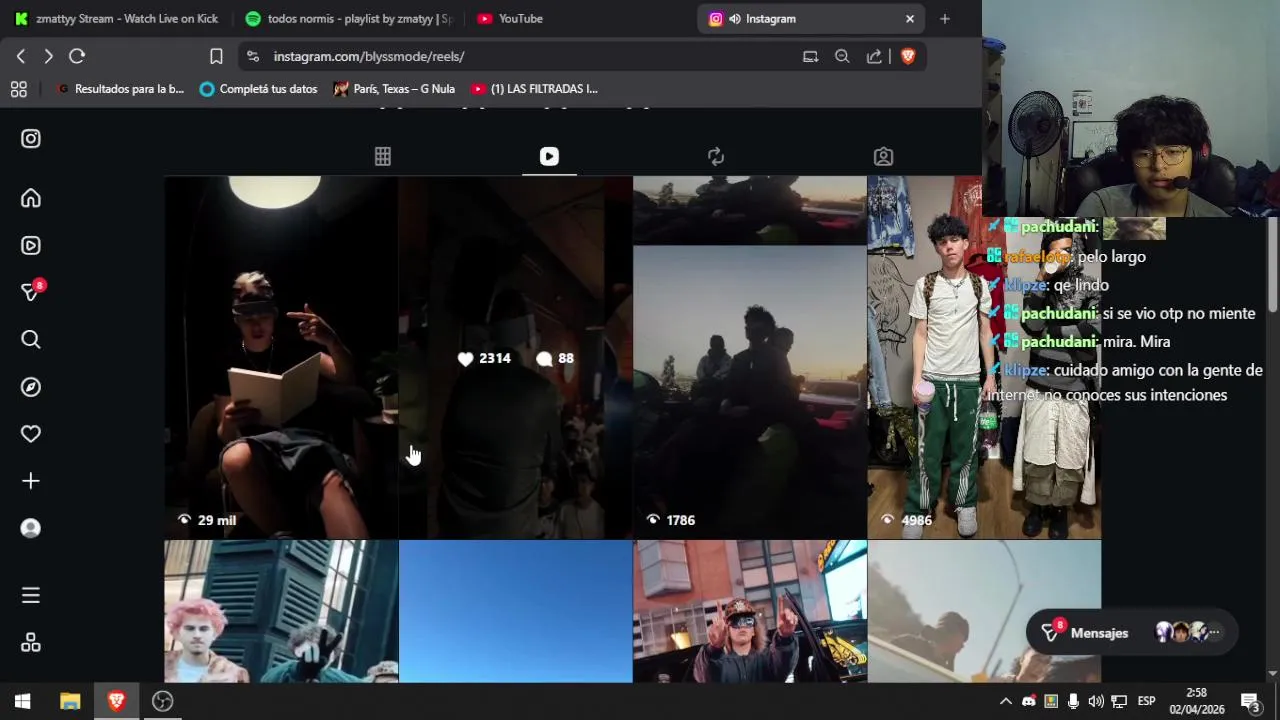Open the reel with 29 mil views
Image resolution: width=1280 pixels, height=720 pixels.
click(281, 357)
